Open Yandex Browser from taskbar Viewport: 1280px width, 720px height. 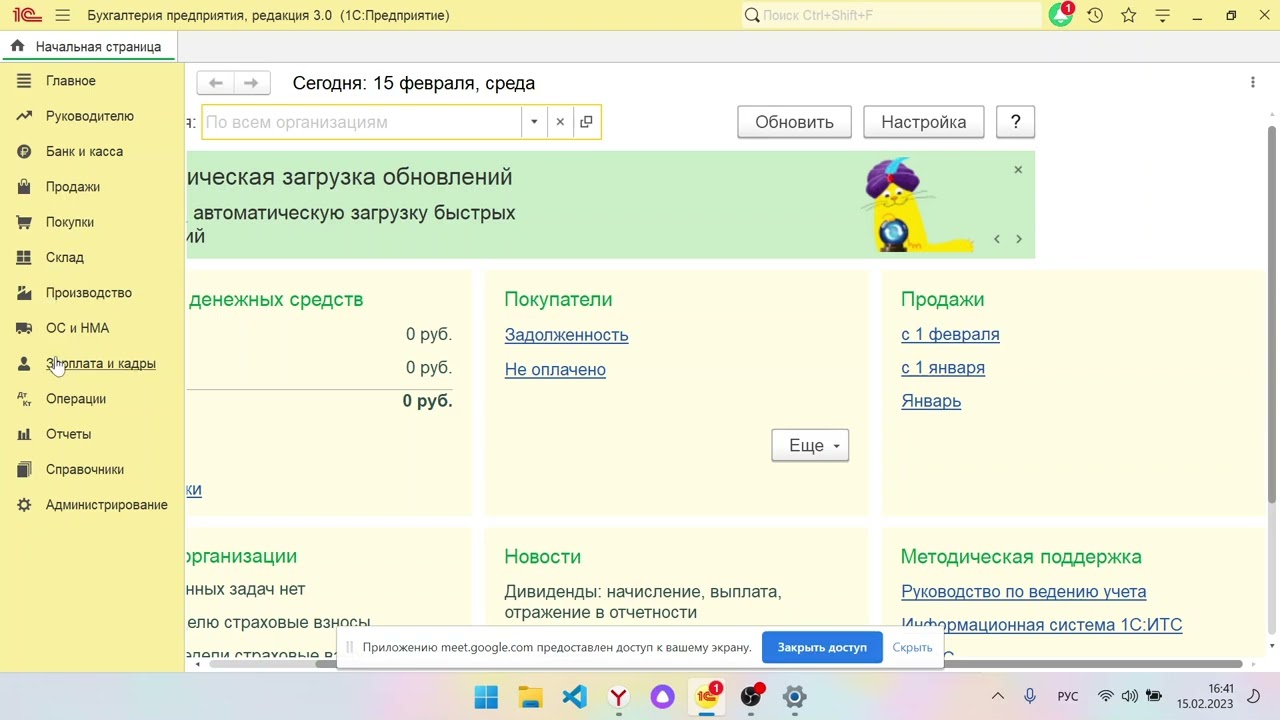point(619,697)
